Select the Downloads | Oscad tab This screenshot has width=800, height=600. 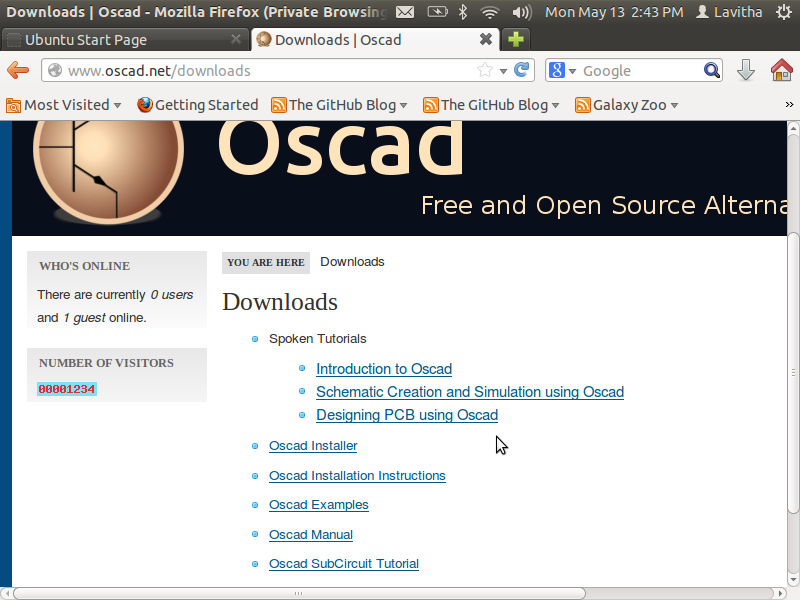pos(374,39)
